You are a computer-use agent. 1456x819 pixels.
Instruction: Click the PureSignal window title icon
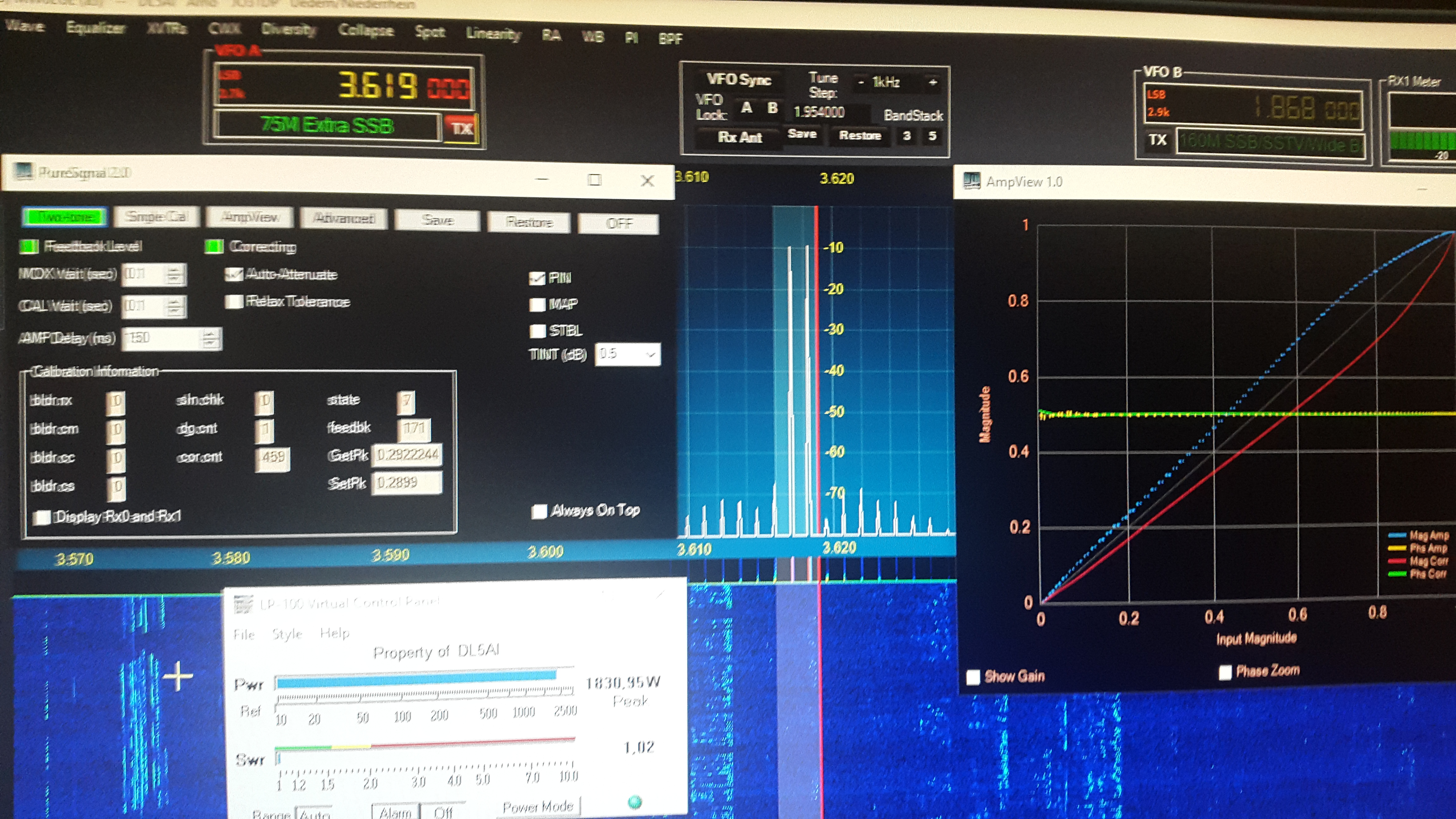24,171
